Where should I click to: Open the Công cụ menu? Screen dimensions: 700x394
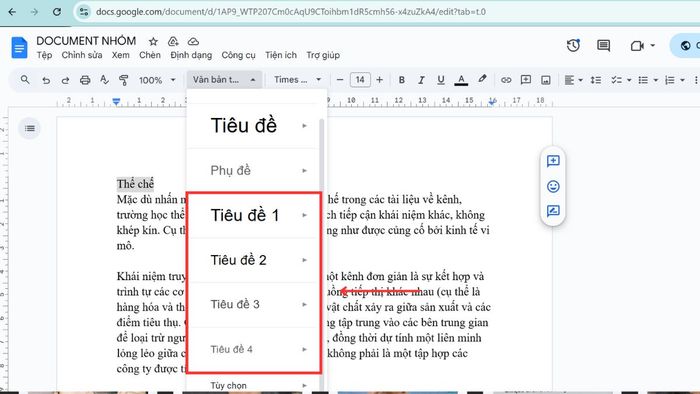coord(238,55)
